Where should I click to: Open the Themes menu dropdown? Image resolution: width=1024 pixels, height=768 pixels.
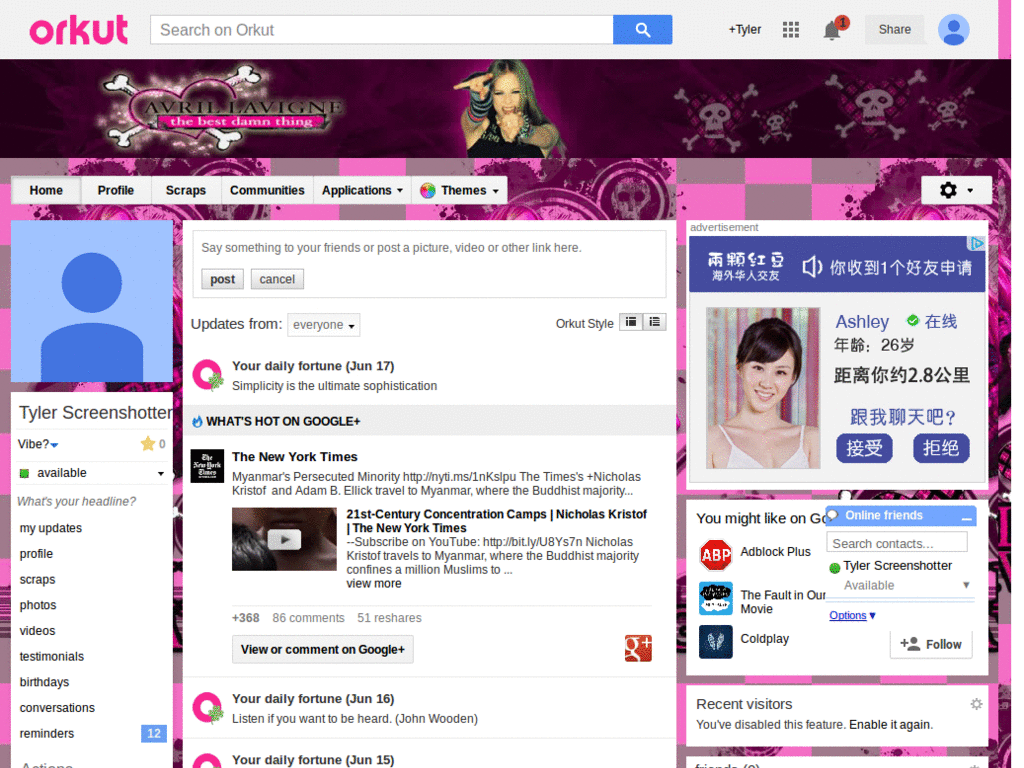click(459, 191)
